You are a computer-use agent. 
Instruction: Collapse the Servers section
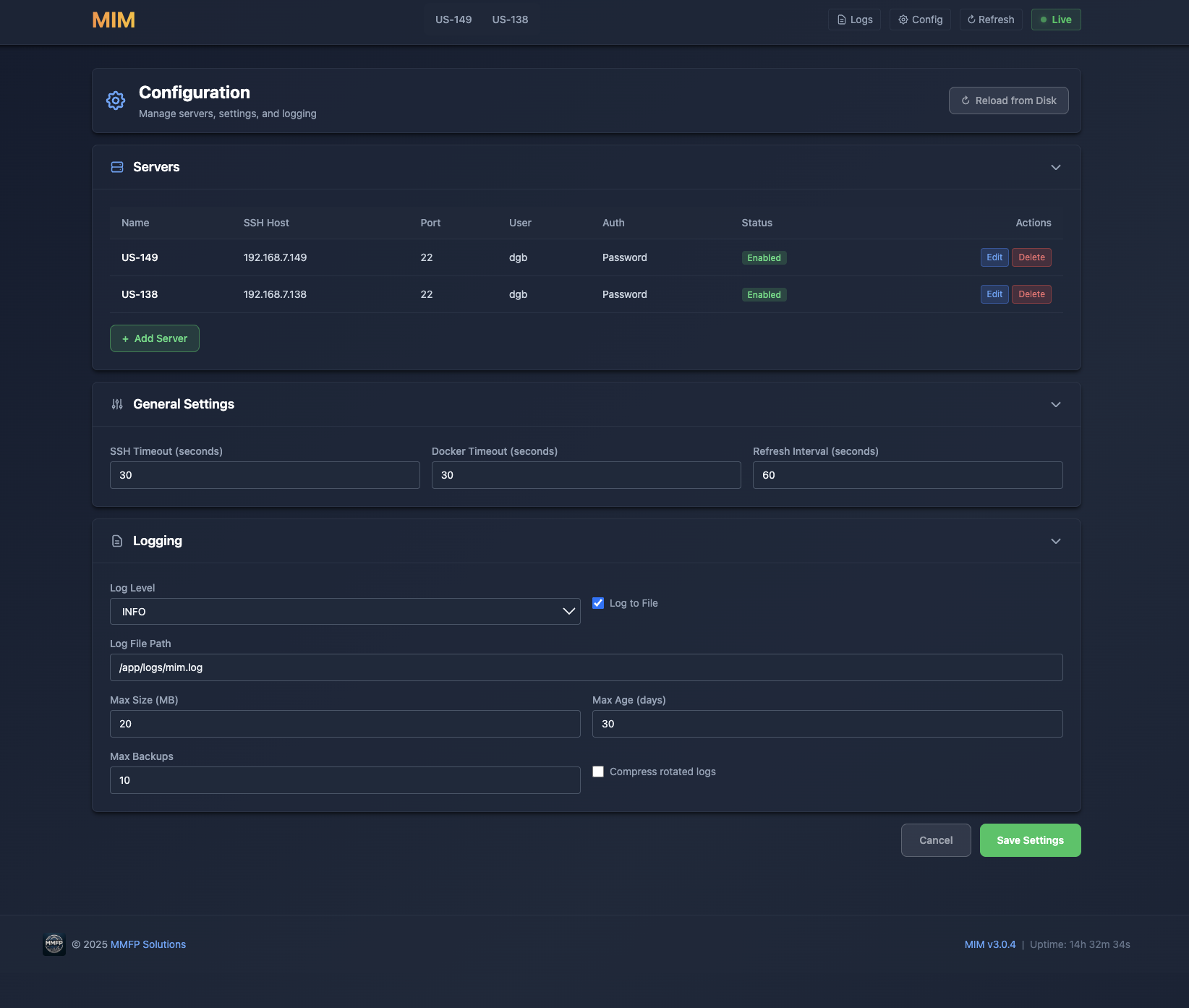(1055, 167)
